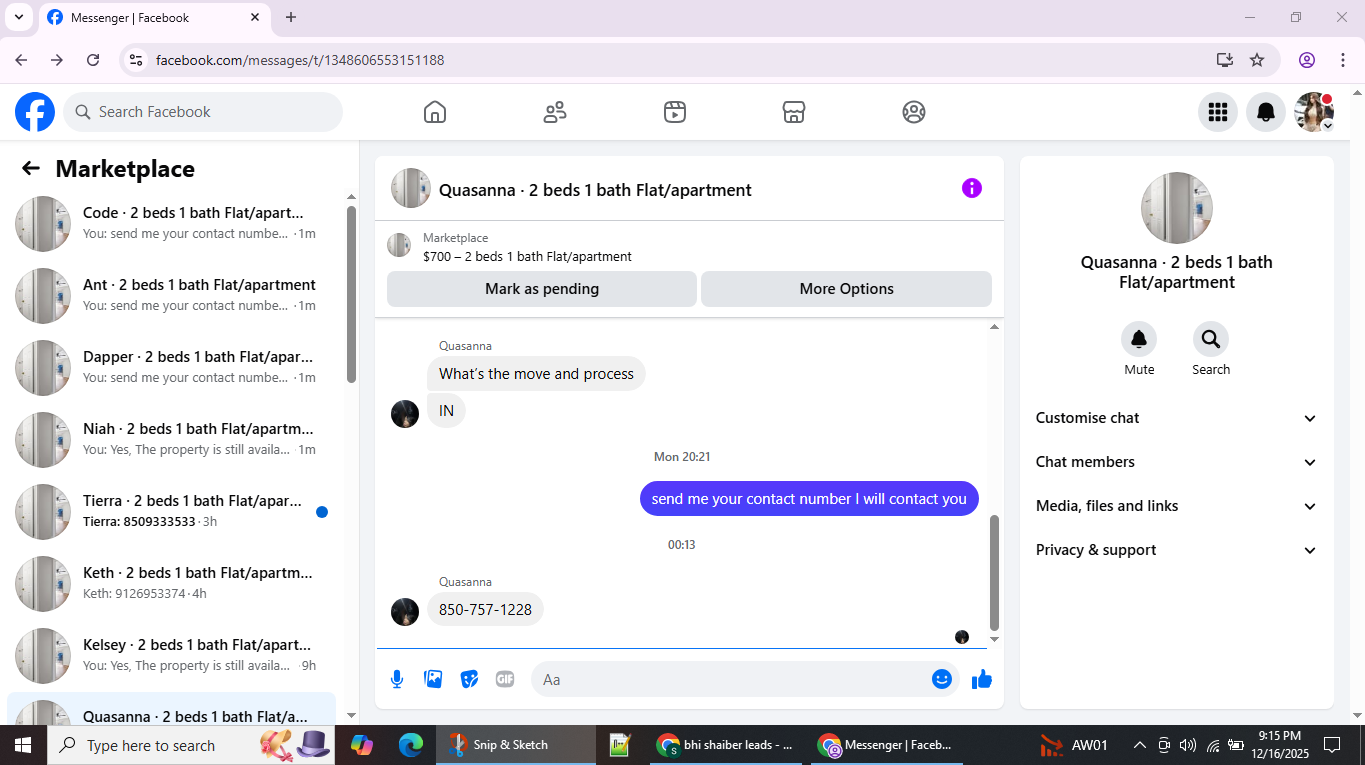Click the conversation list scrollbar

tap(351, 293)
